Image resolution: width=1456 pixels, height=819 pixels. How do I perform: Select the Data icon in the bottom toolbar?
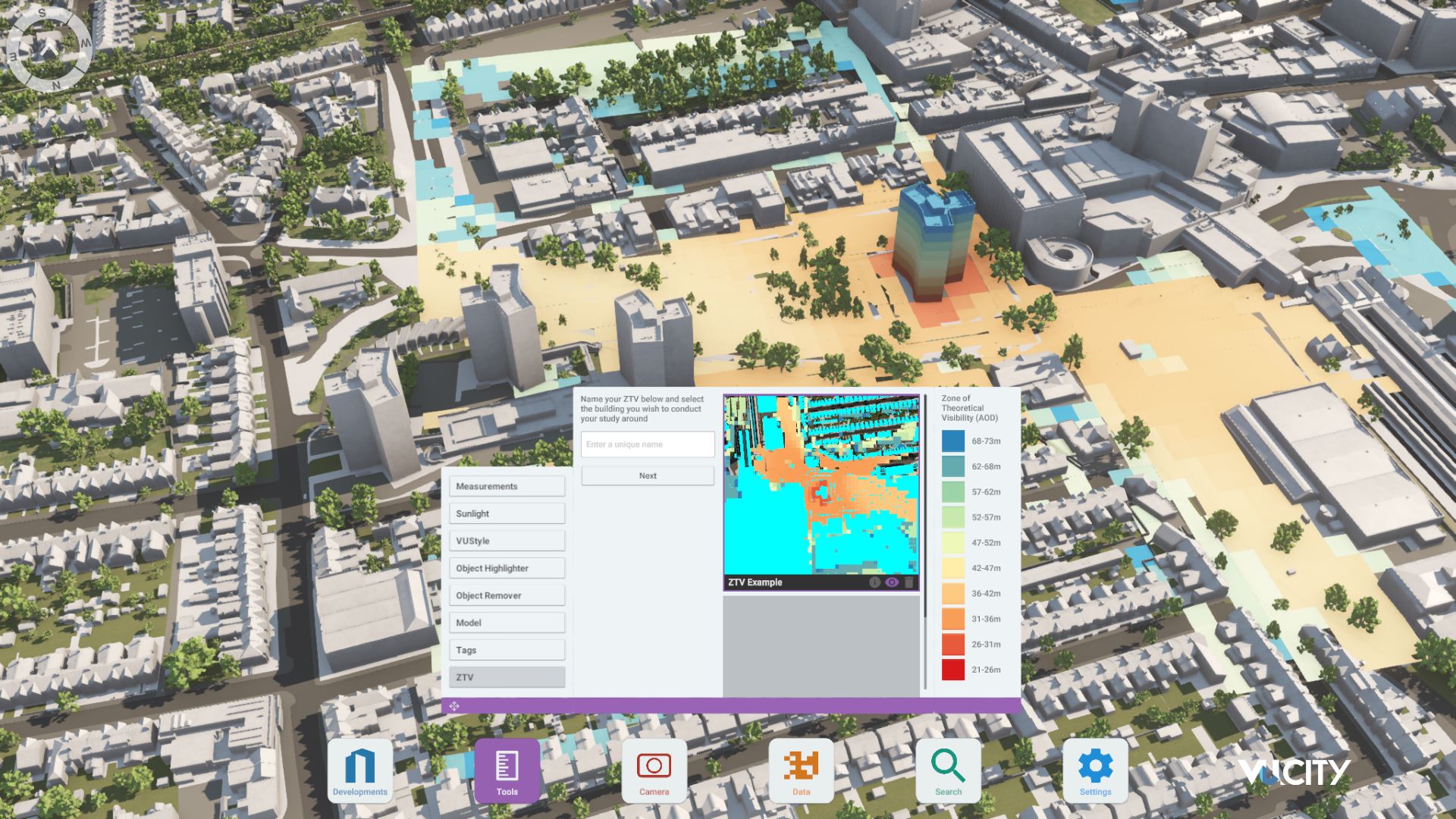click(x=802, y=770)
